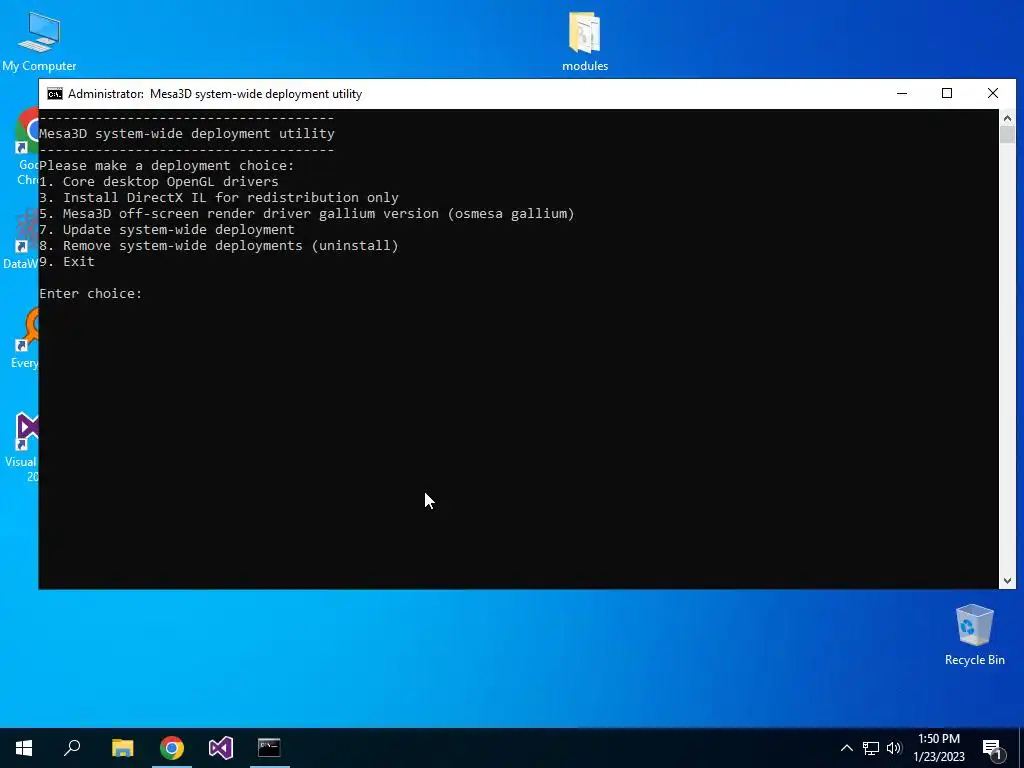Viewport: 1024px width, 768px height.
Task: Minimize the Mesa3D deployment utility window
Action: click(902, 93)
